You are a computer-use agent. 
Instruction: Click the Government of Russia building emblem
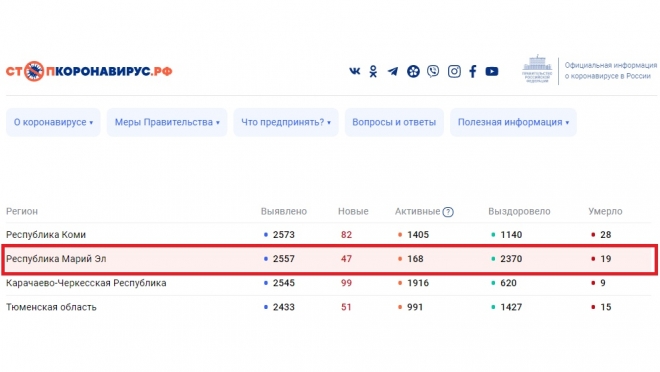pos(537,69)
